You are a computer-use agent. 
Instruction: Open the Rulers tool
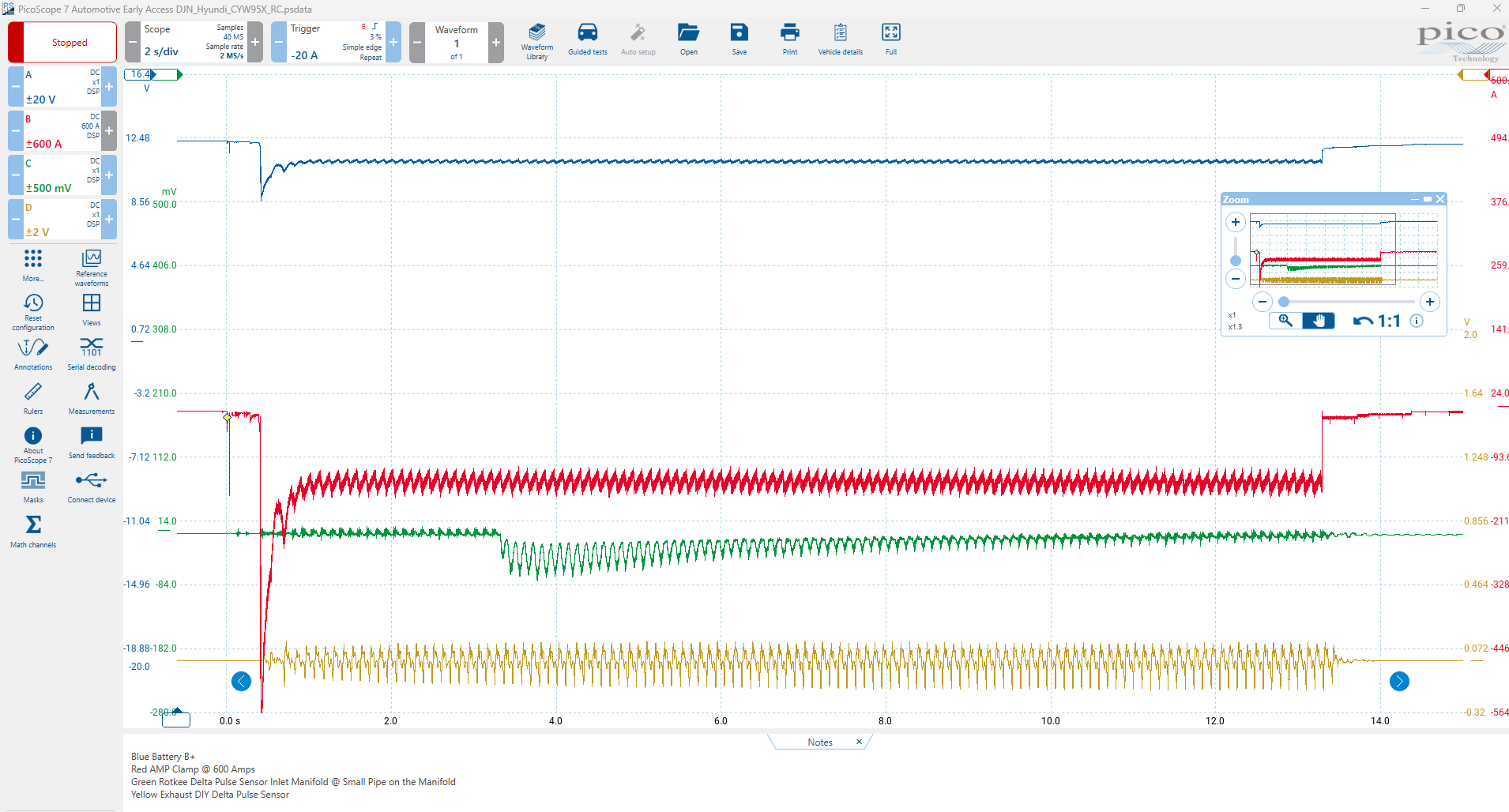33,398
